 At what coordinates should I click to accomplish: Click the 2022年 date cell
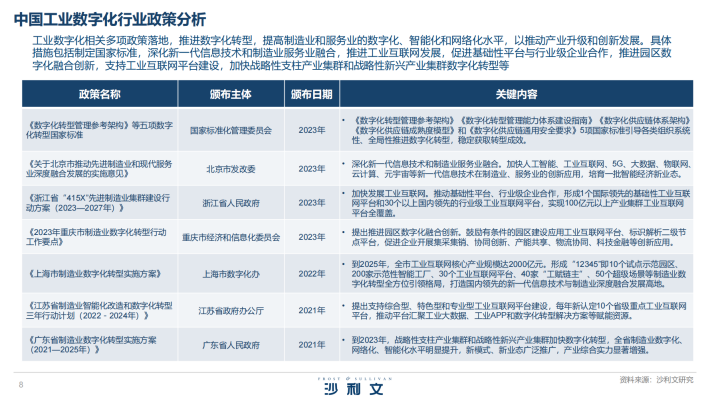(x=312, y=274)
